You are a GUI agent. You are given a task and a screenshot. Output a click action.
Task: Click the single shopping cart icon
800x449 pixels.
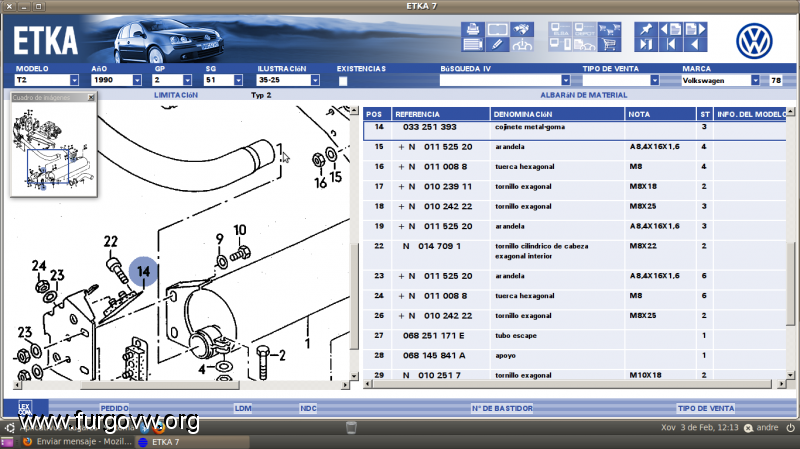609,45
